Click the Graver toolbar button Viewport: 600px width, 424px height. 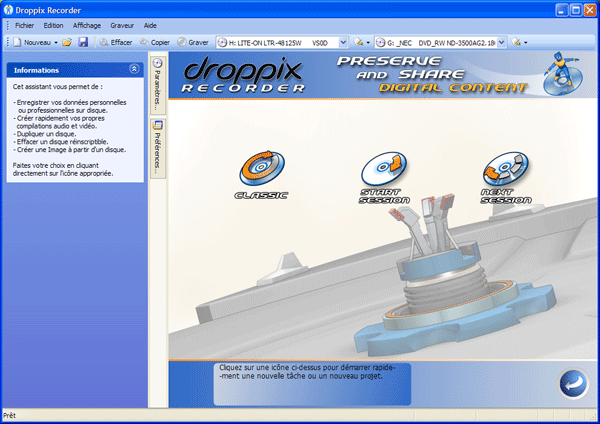coord(193,42)
